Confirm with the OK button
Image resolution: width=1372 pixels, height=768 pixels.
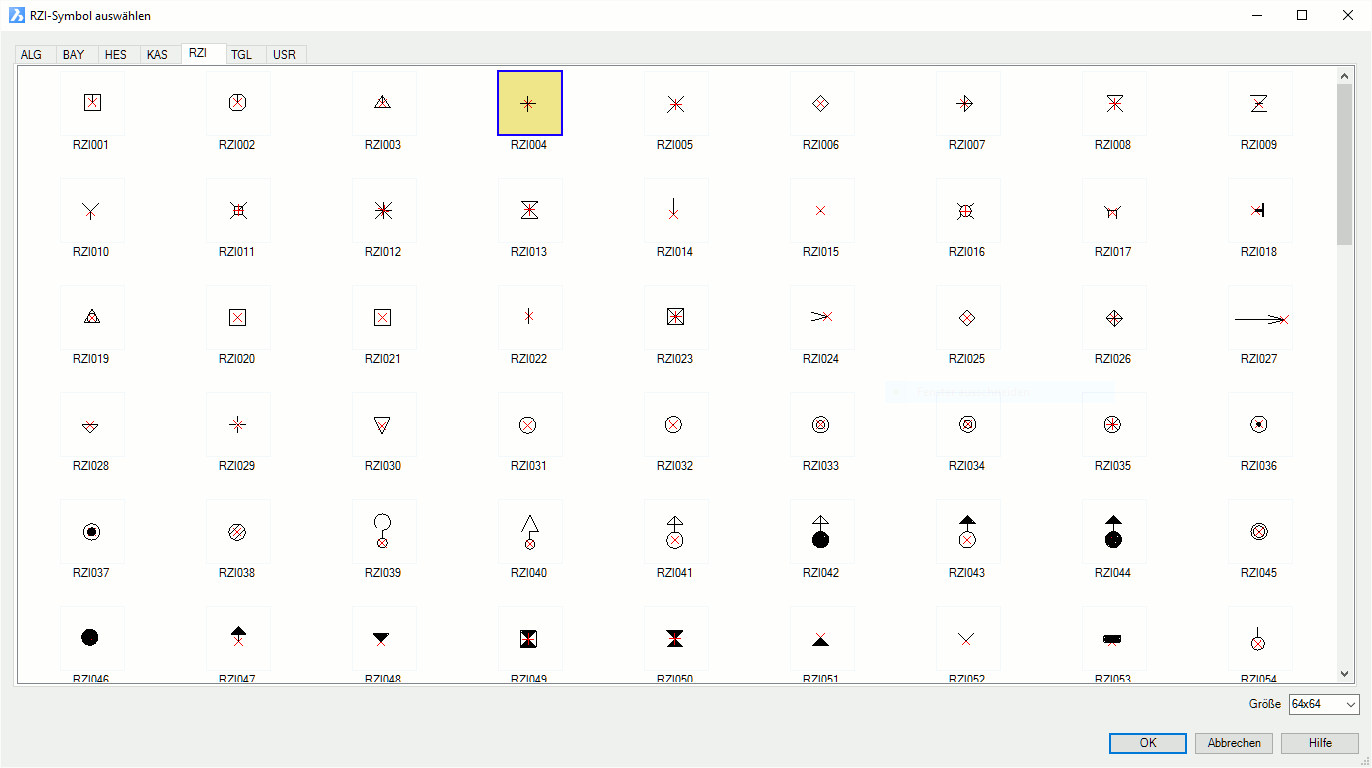click(1148, 743)
